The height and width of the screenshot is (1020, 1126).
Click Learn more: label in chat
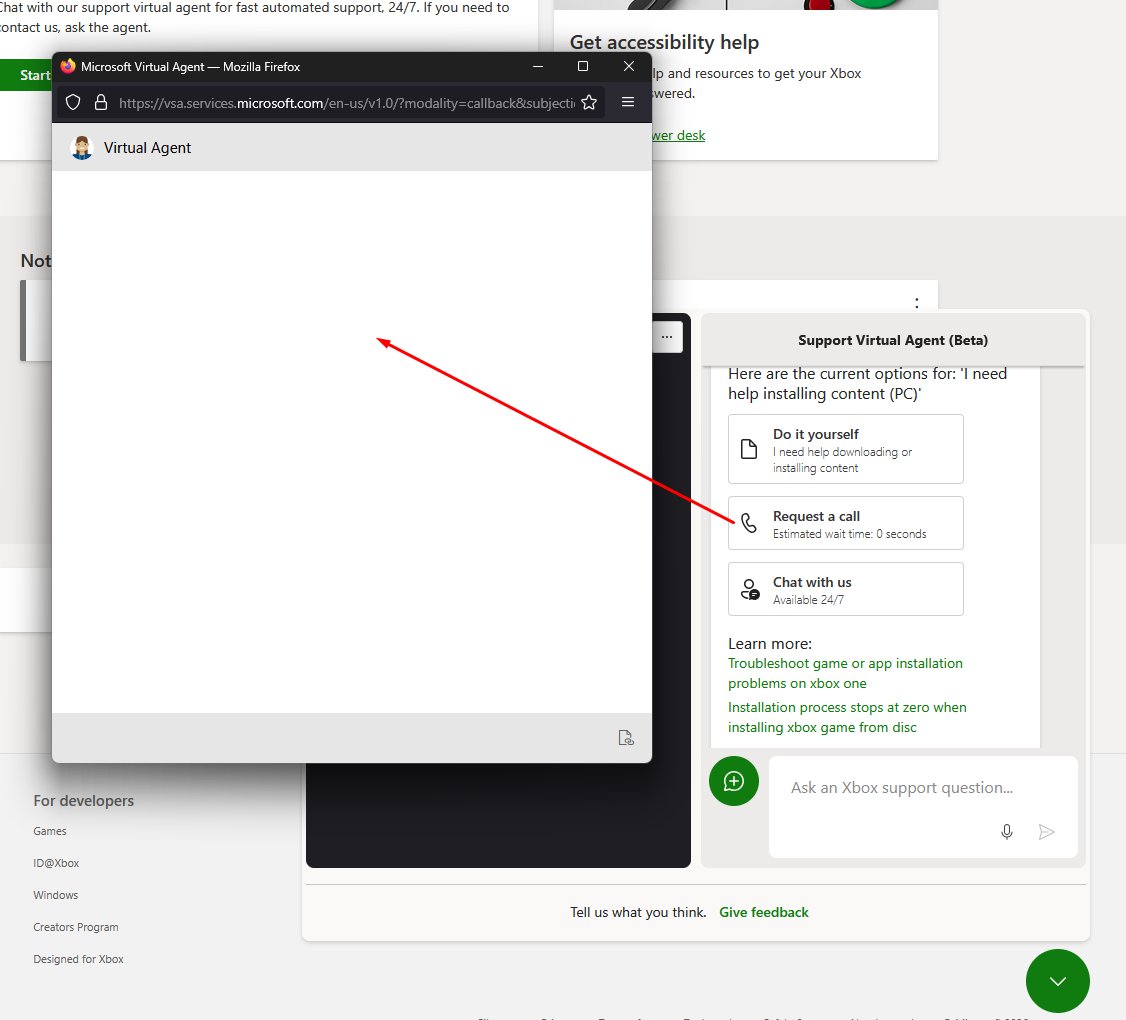770,644
